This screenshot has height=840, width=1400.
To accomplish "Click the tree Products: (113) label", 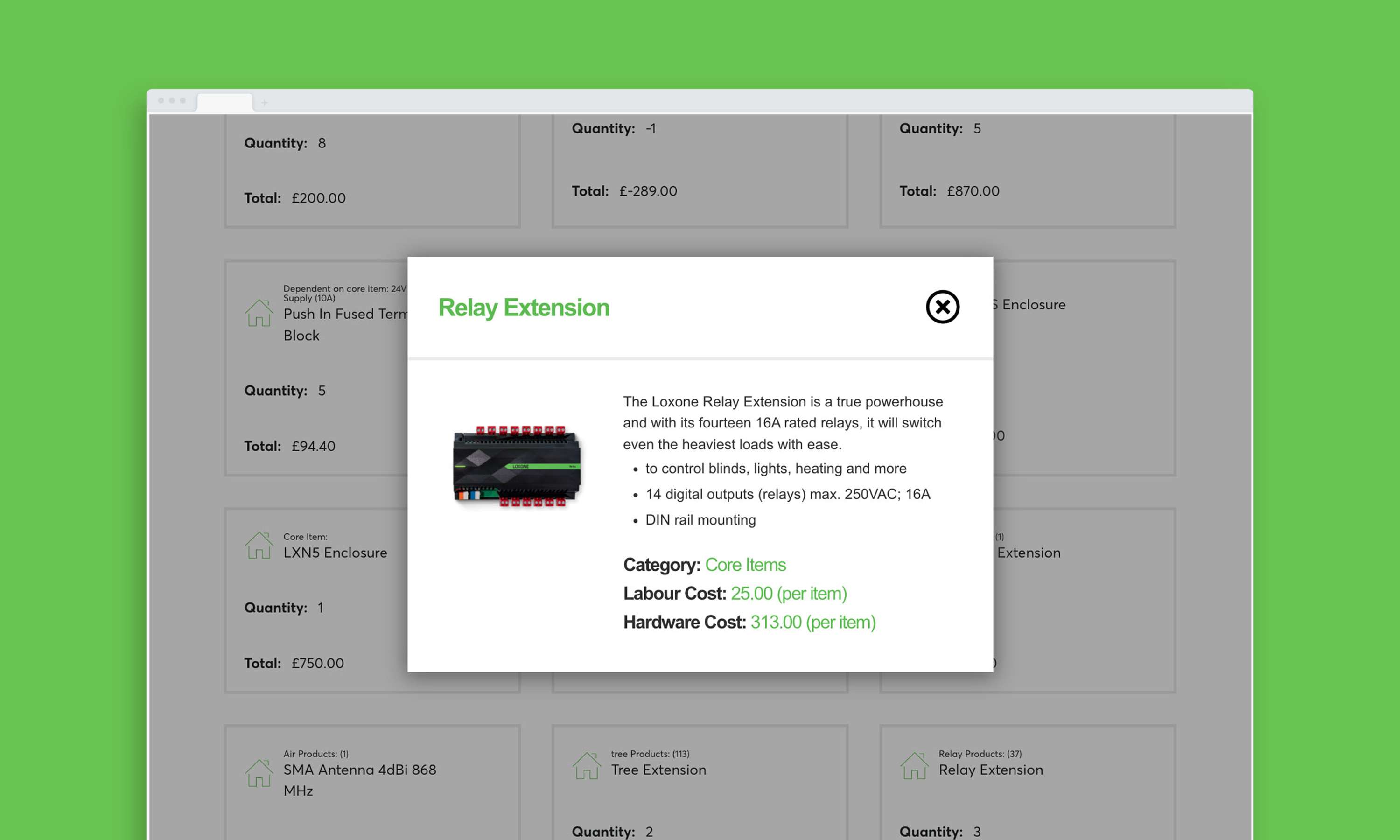I will [x=650, y=754].
